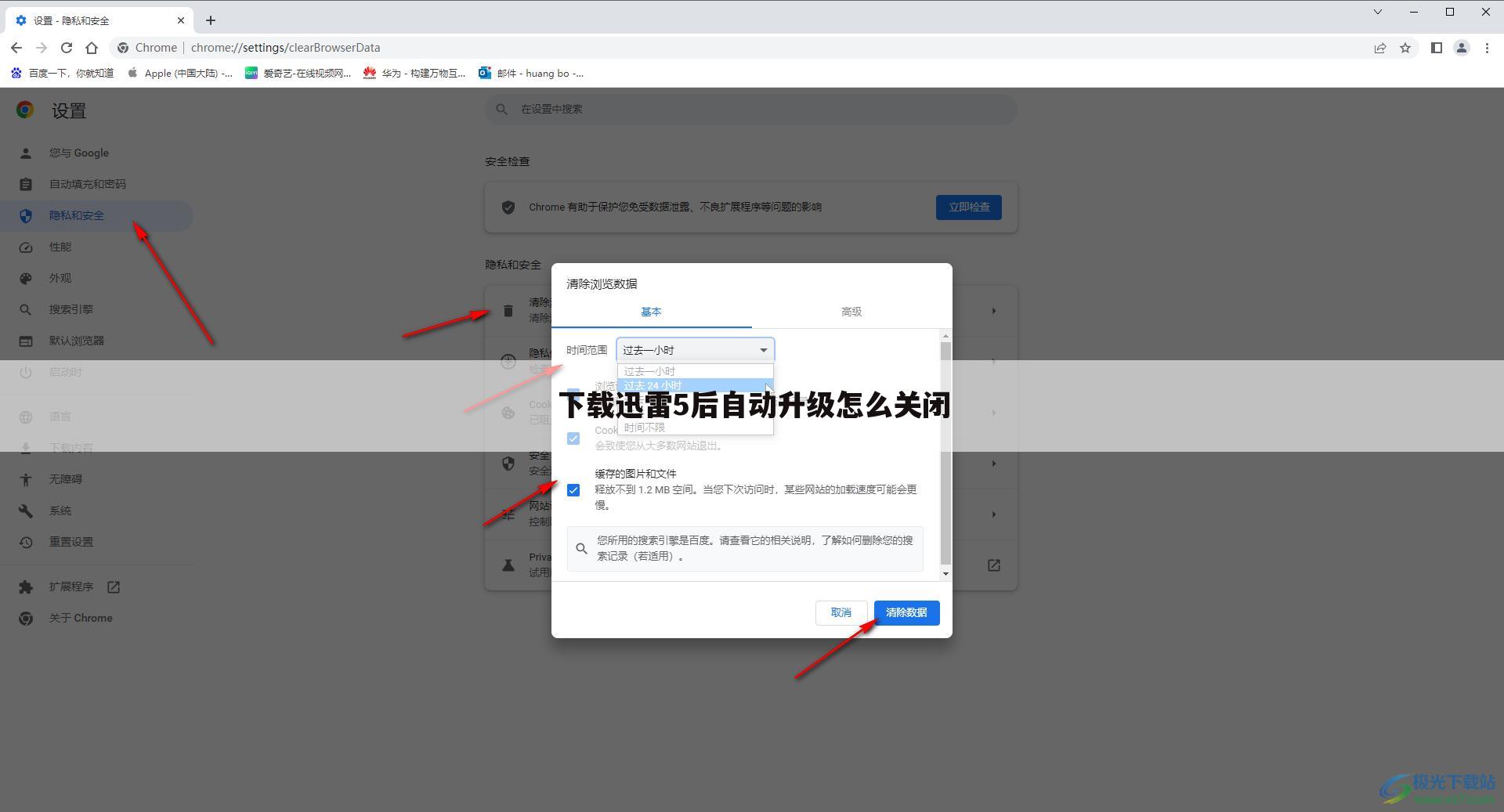Open the profile avatar menu

tap(1462, 48)
